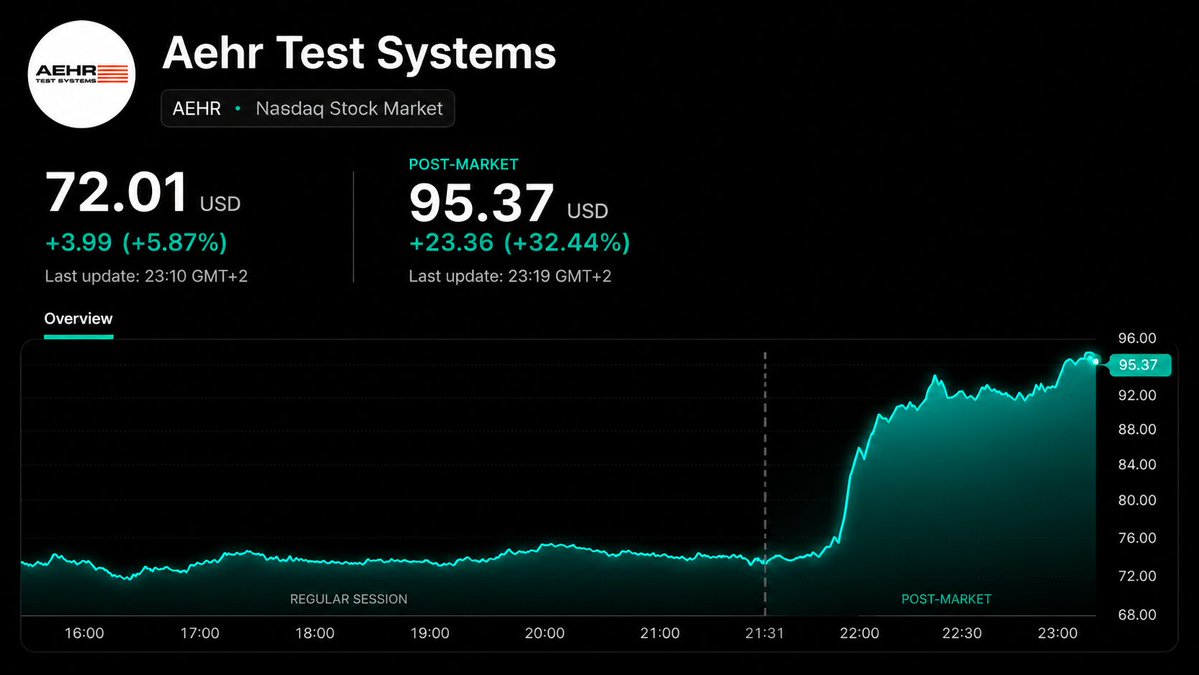Open the Overview tab
The image size is (1199, 675).
coord(78,319)
